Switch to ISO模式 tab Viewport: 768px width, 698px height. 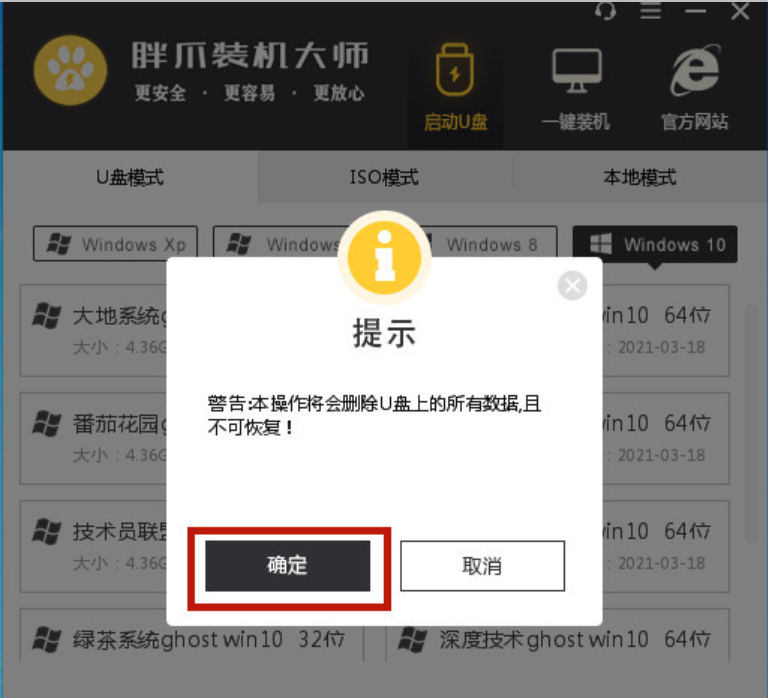click(384, 177)
